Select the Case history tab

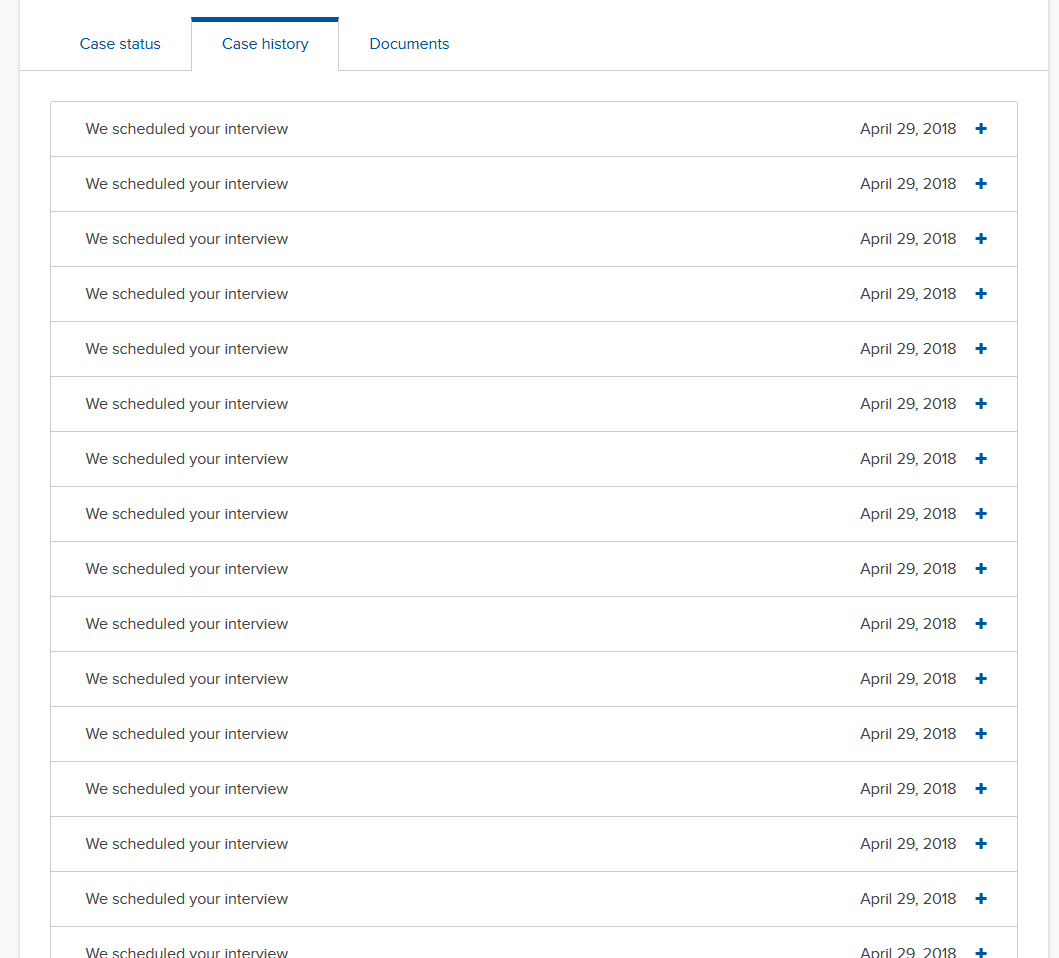pyautogui.click(x=265, y=44)
